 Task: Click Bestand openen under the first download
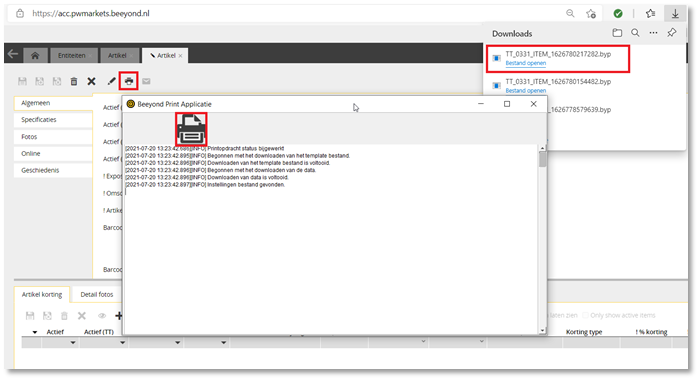[x=526, y=63]
